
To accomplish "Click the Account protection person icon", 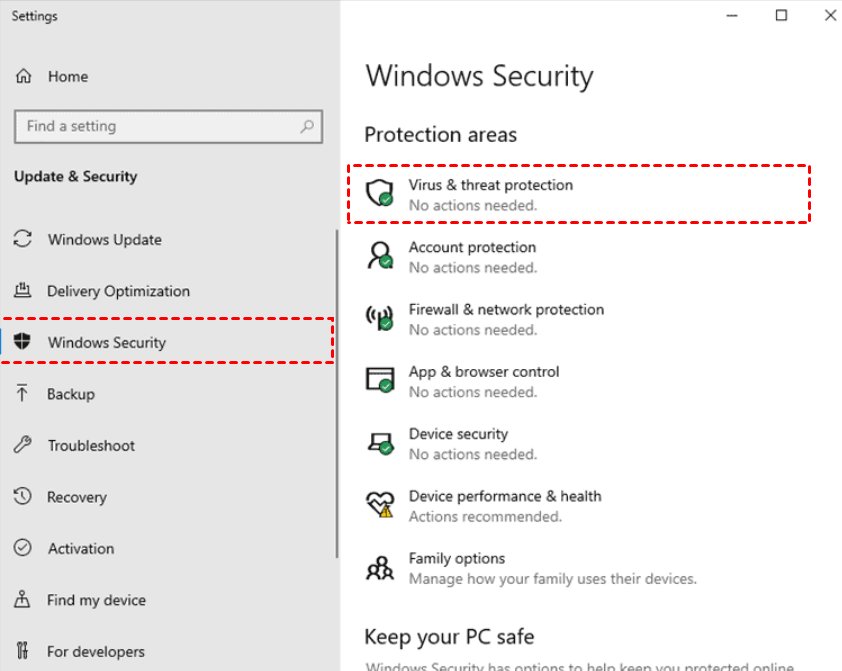I will (x=379, y=256).
